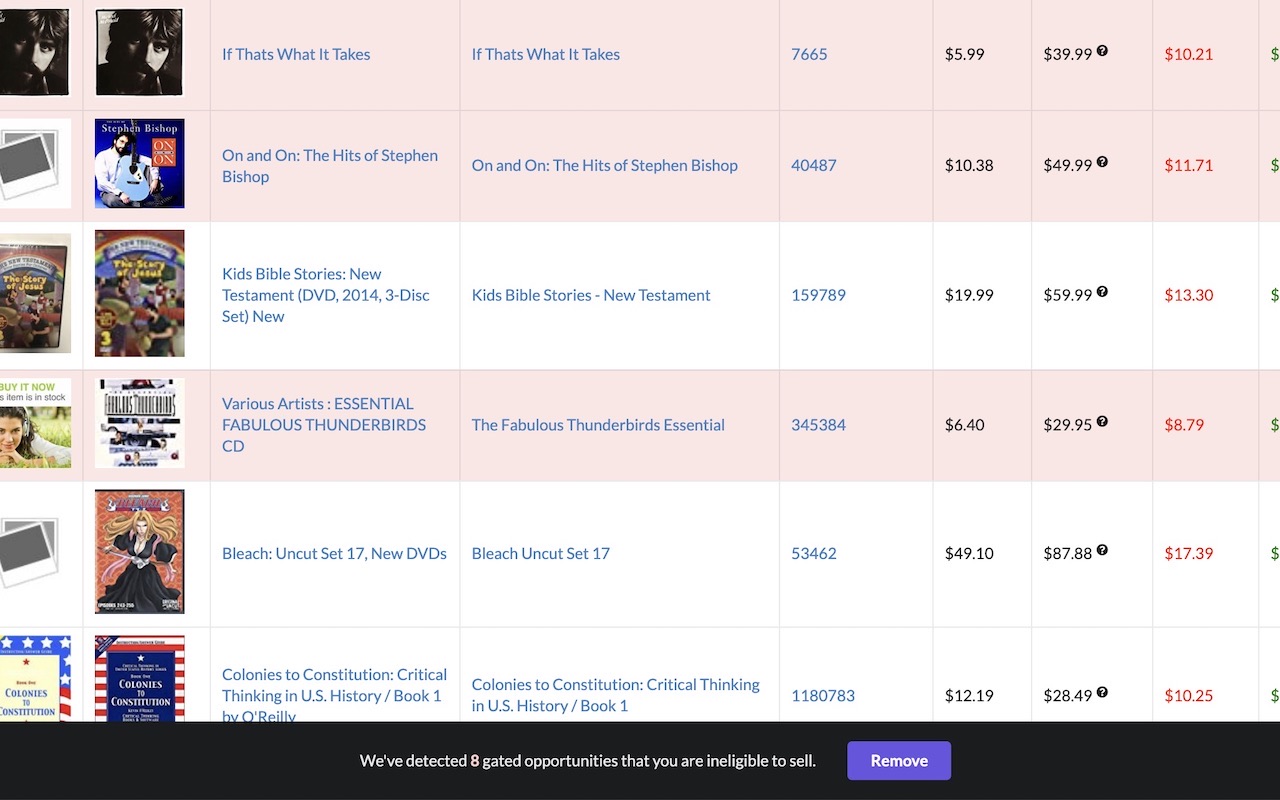Open sales rank link 40487
The height and width of the screenshot is (800, 1280).
pyautogui.click(x=813, y=165)
